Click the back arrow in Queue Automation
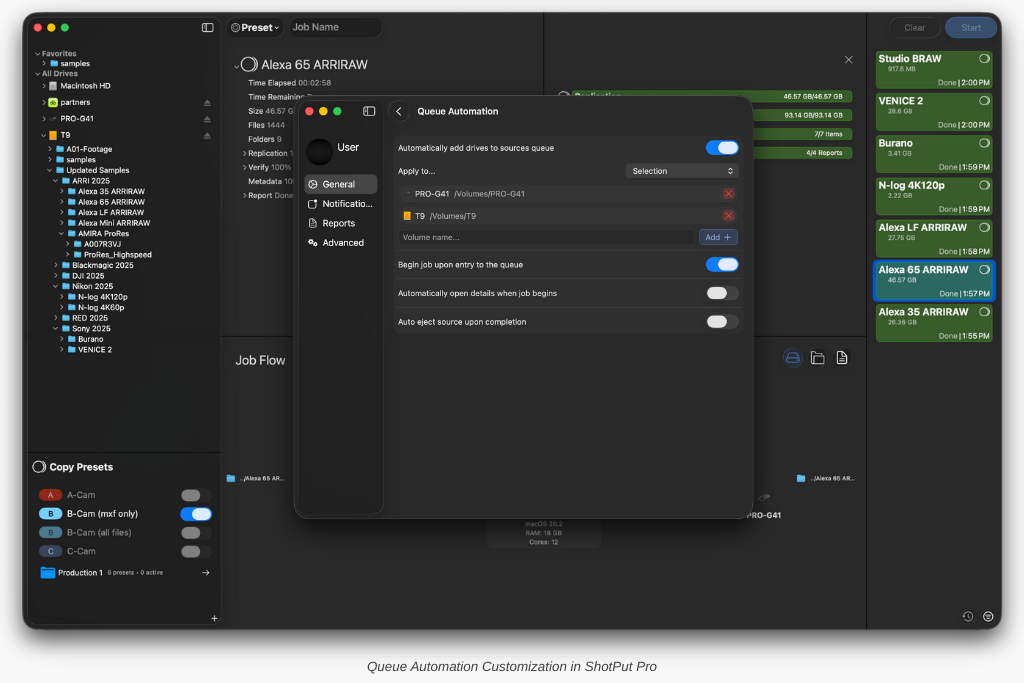Screen dimensions: 1024x683 [x=399, y=112]
